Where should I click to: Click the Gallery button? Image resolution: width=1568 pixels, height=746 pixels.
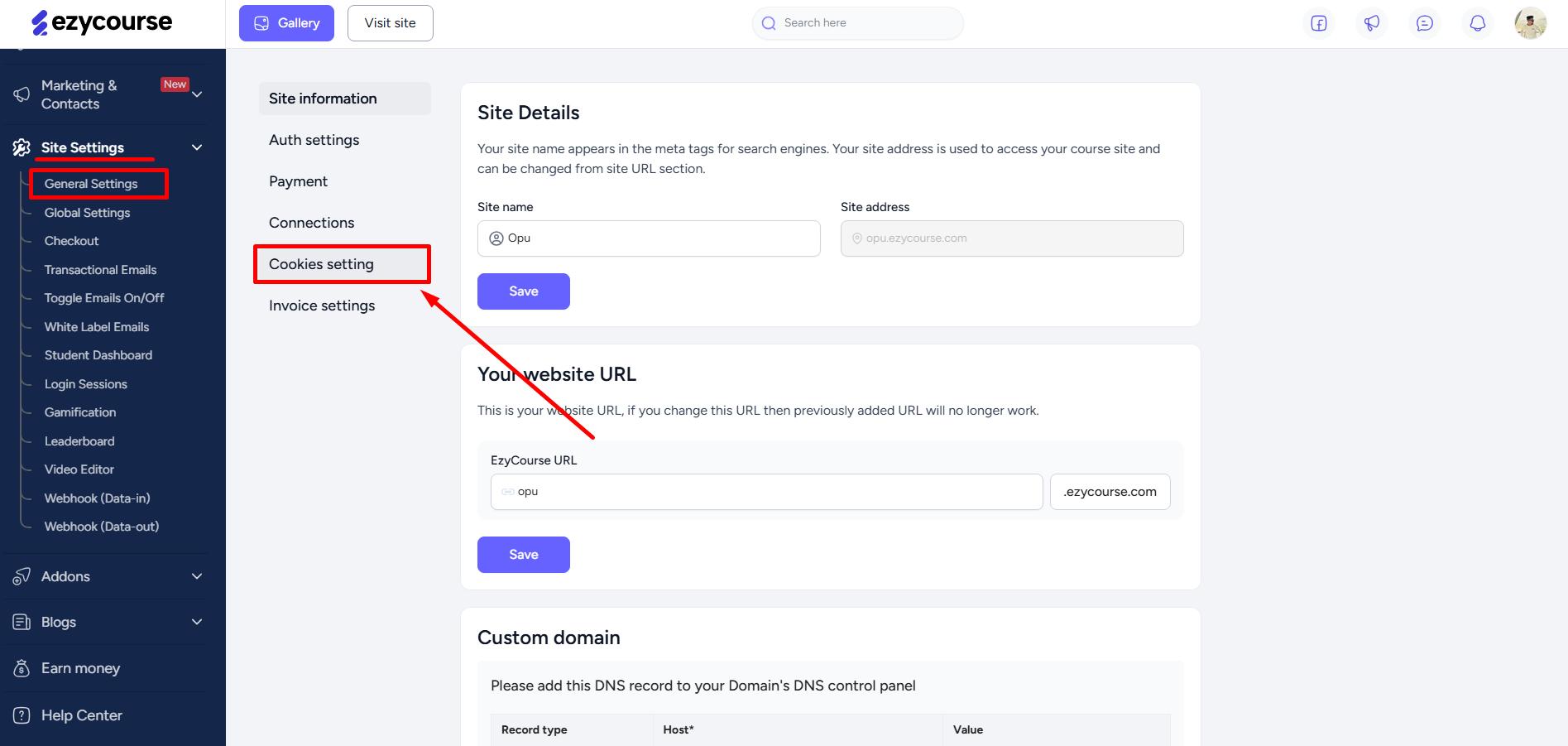click(286, 23)
